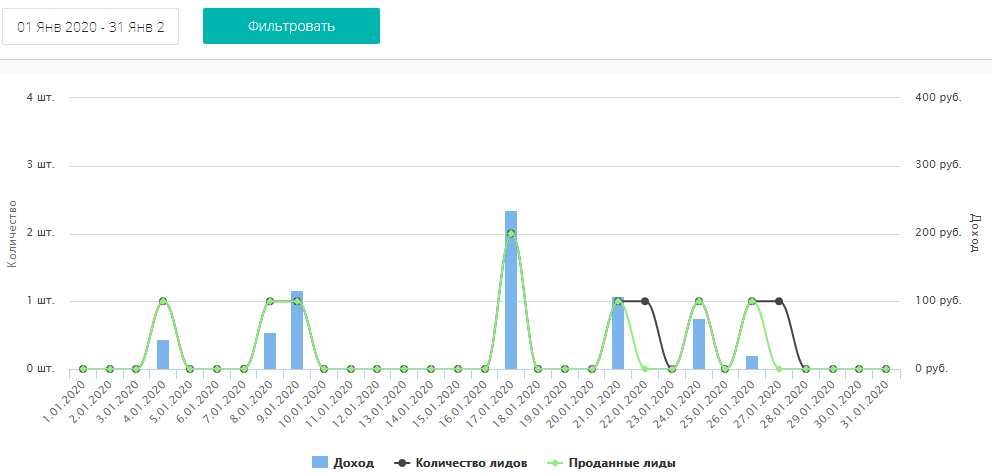The width and height of the screenshot is (992, 474).
Task: Click the income bar for 26.01.2020
Action: 752,363
